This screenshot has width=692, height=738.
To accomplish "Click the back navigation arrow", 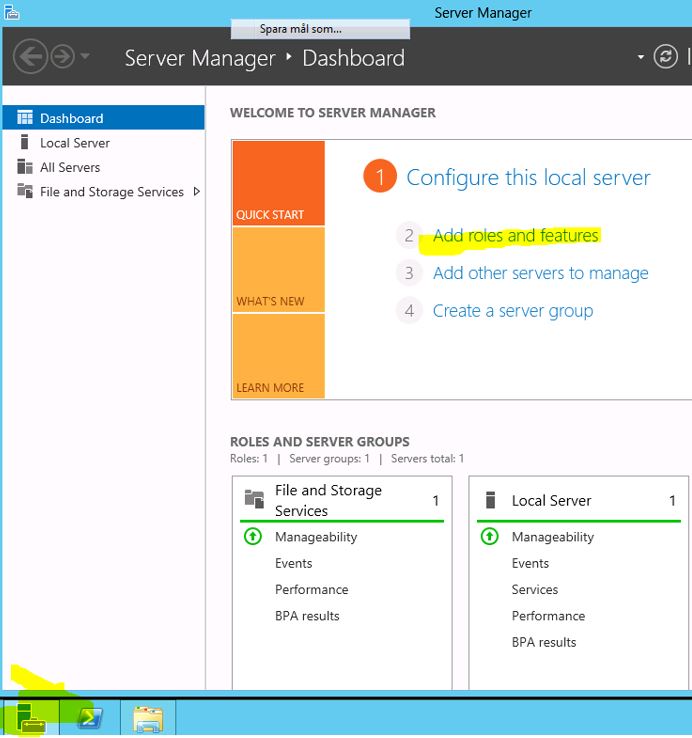I will (x=30, y=57).
